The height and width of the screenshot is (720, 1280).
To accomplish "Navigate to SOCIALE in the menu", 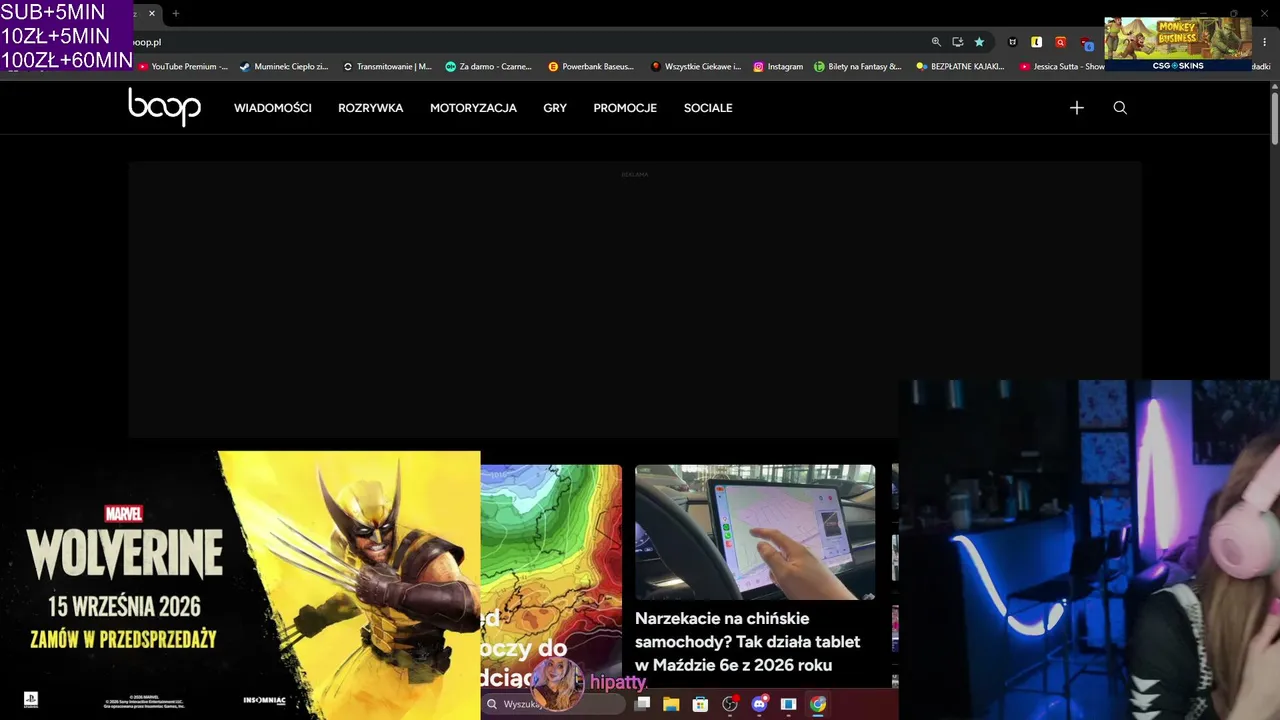I will click(708, 108).
